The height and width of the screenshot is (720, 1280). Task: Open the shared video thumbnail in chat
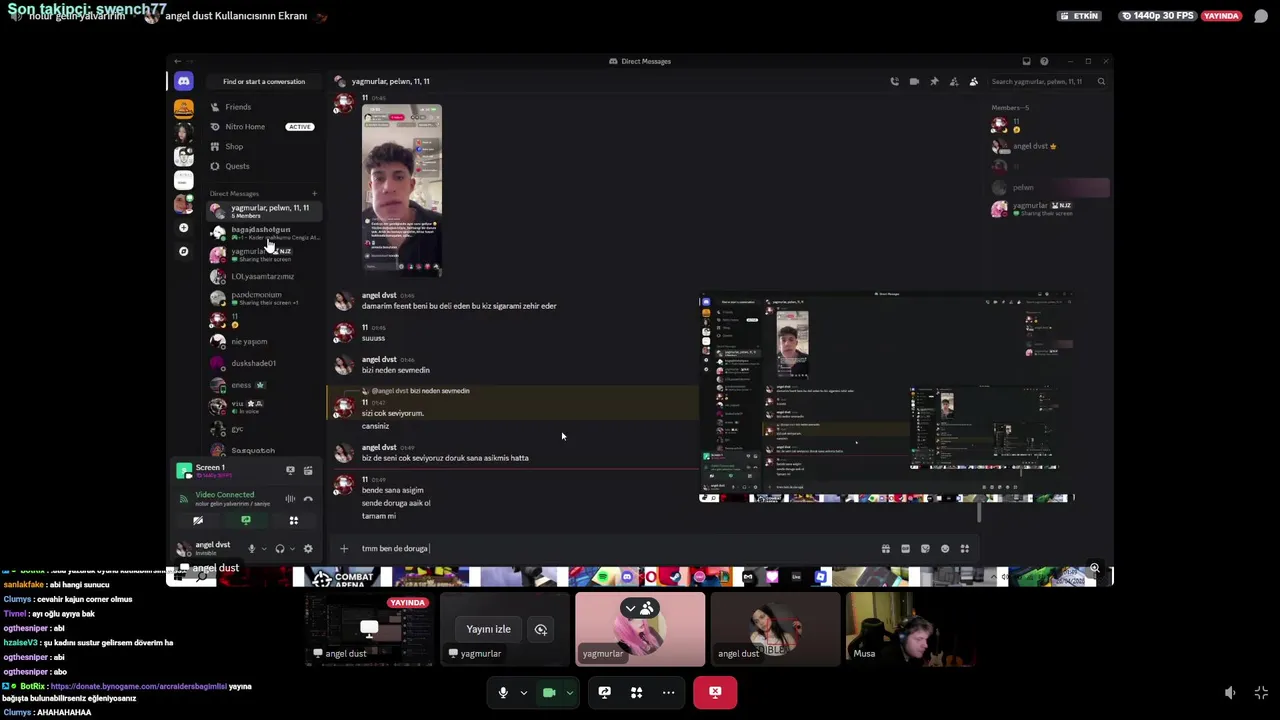pyautogui.click(x=401, y=190)
